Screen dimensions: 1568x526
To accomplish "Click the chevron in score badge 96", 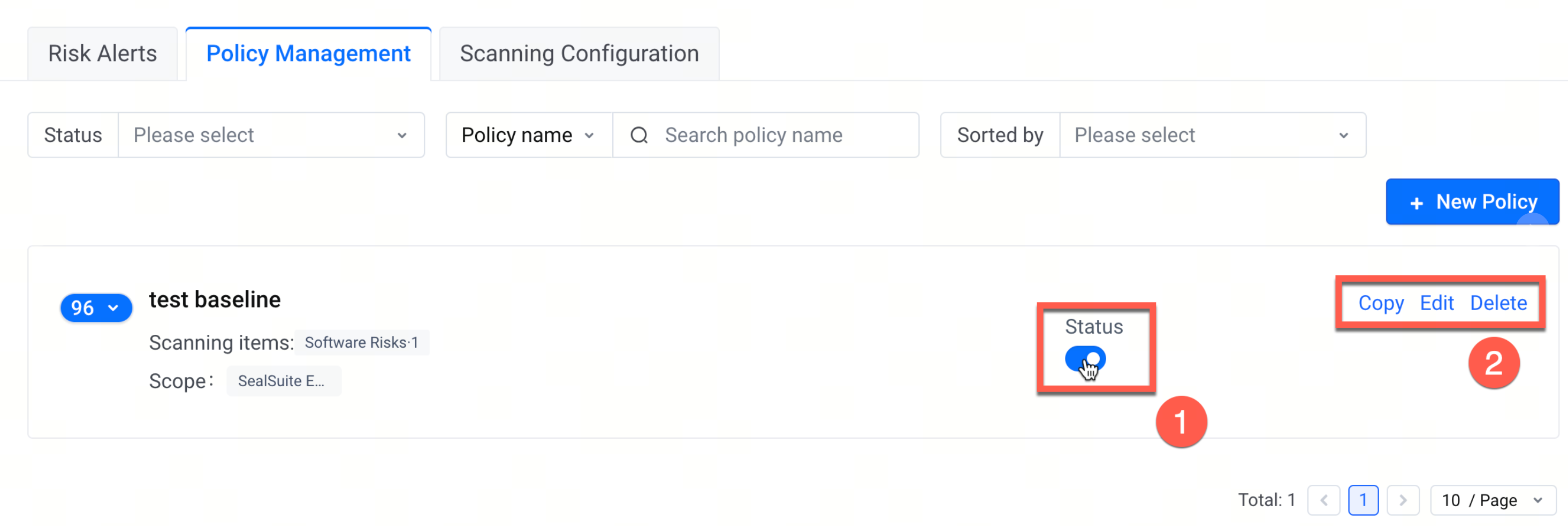I will tap(112, 308).
